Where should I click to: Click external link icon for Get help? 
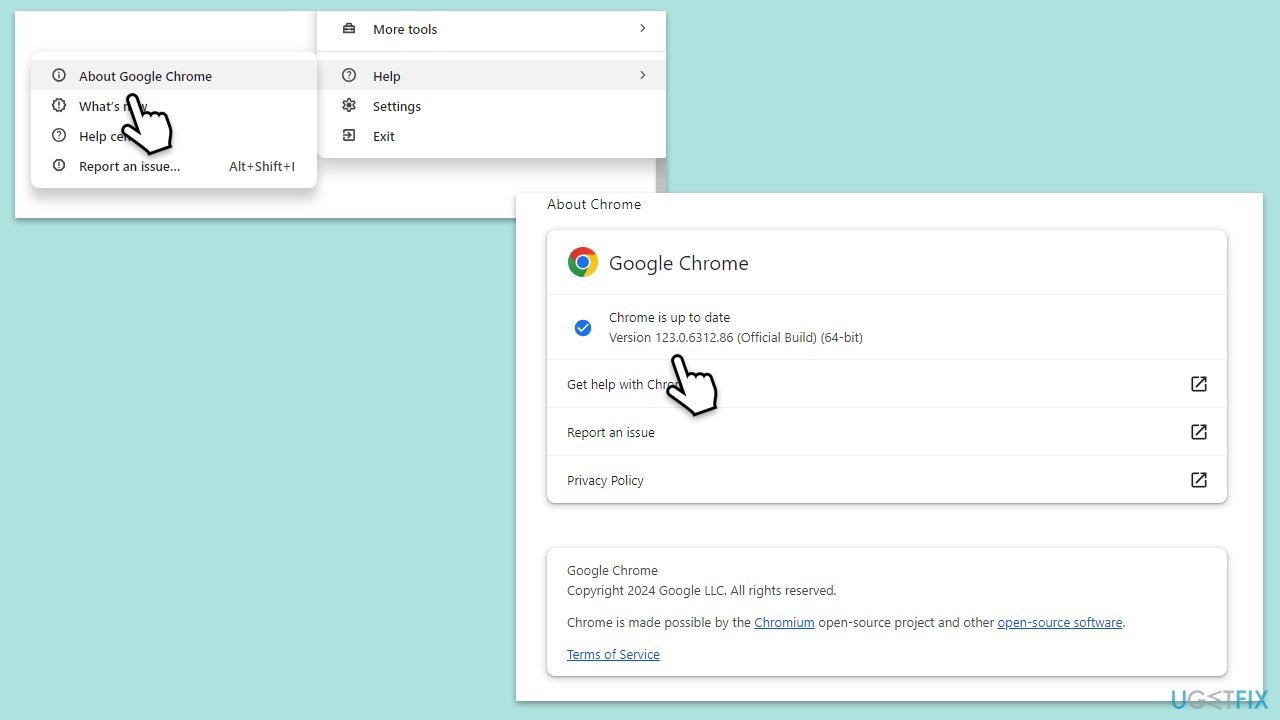click(x=1199, y=384)
